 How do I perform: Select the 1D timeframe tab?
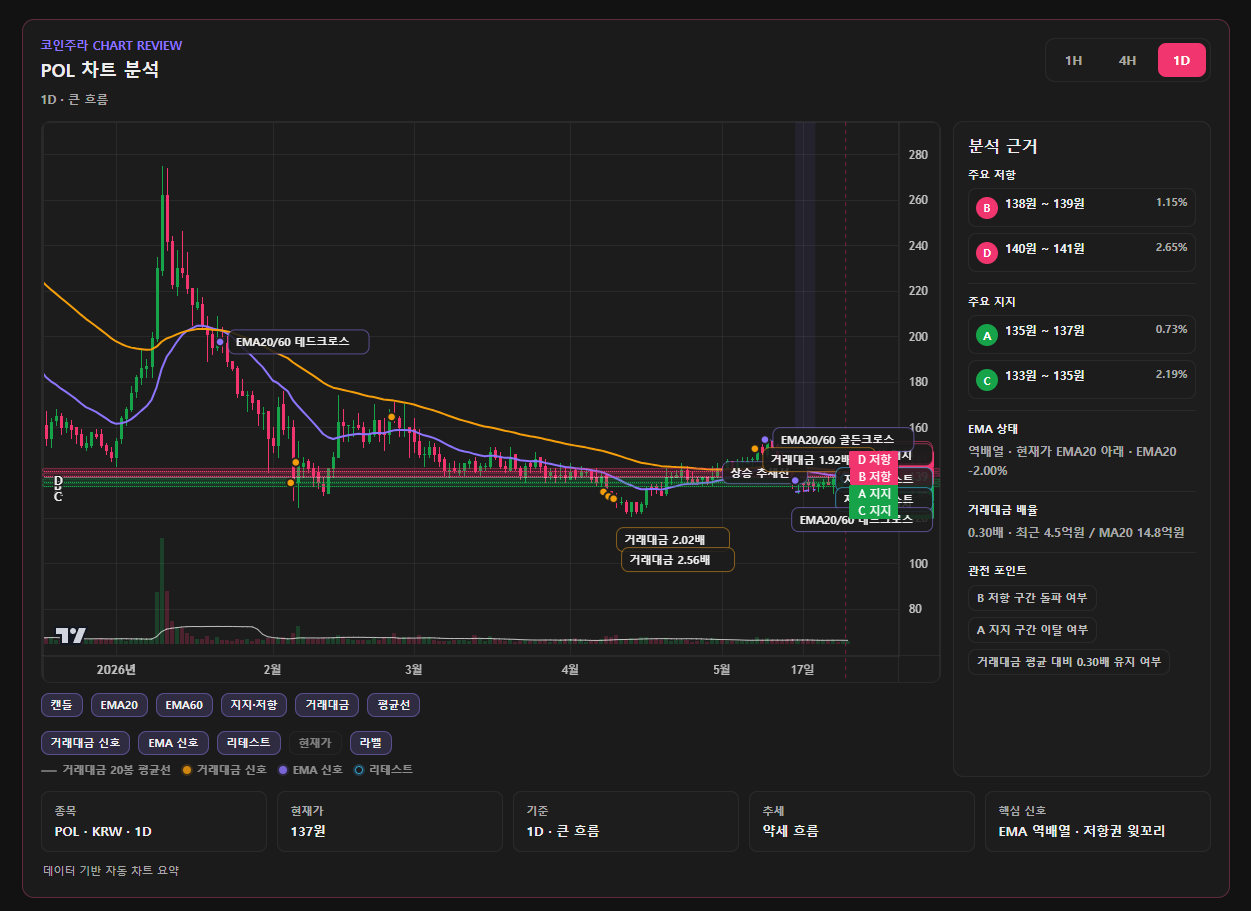(x=1181, y=60)
